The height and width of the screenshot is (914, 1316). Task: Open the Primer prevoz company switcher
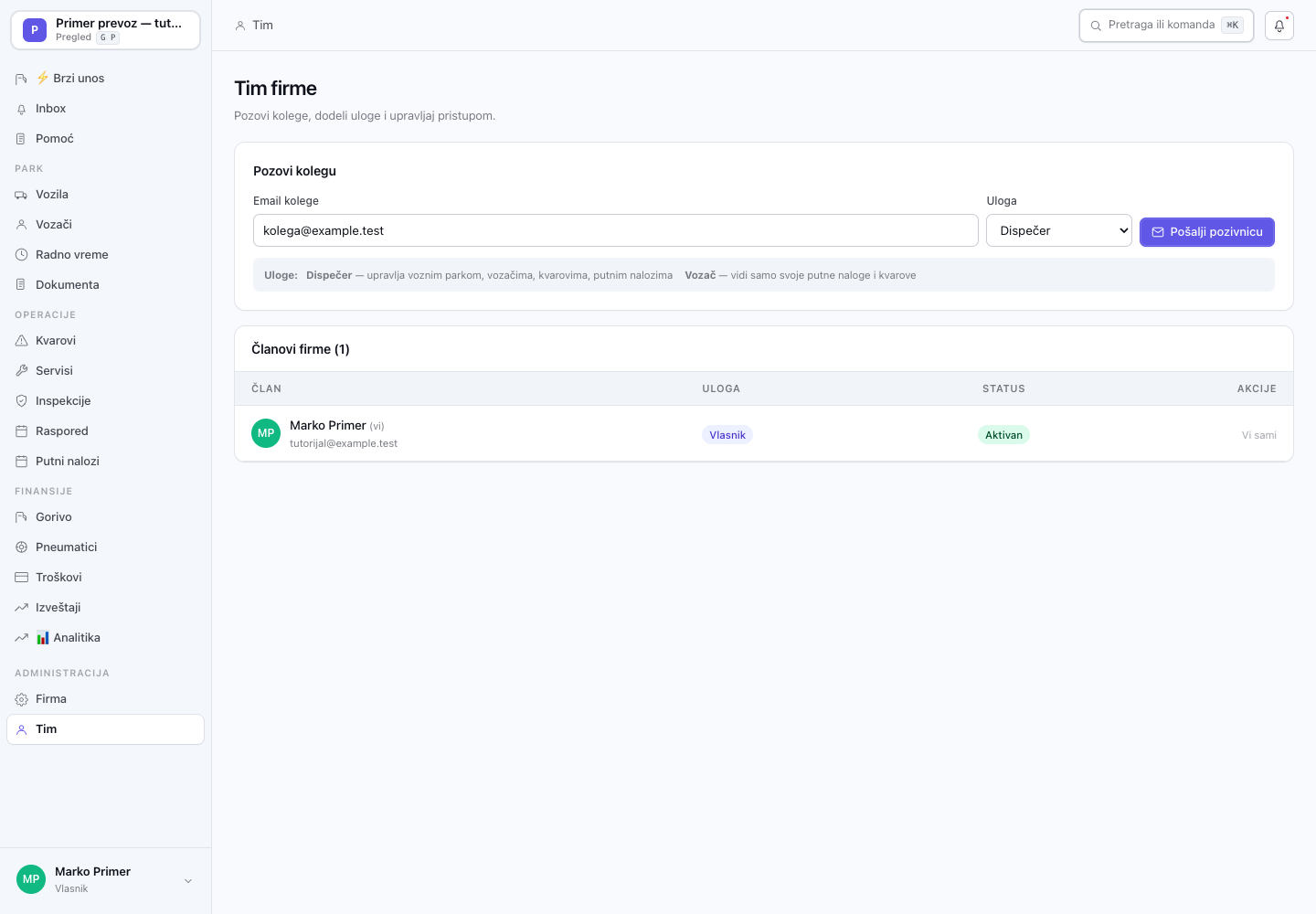click(x=105, y=30)
